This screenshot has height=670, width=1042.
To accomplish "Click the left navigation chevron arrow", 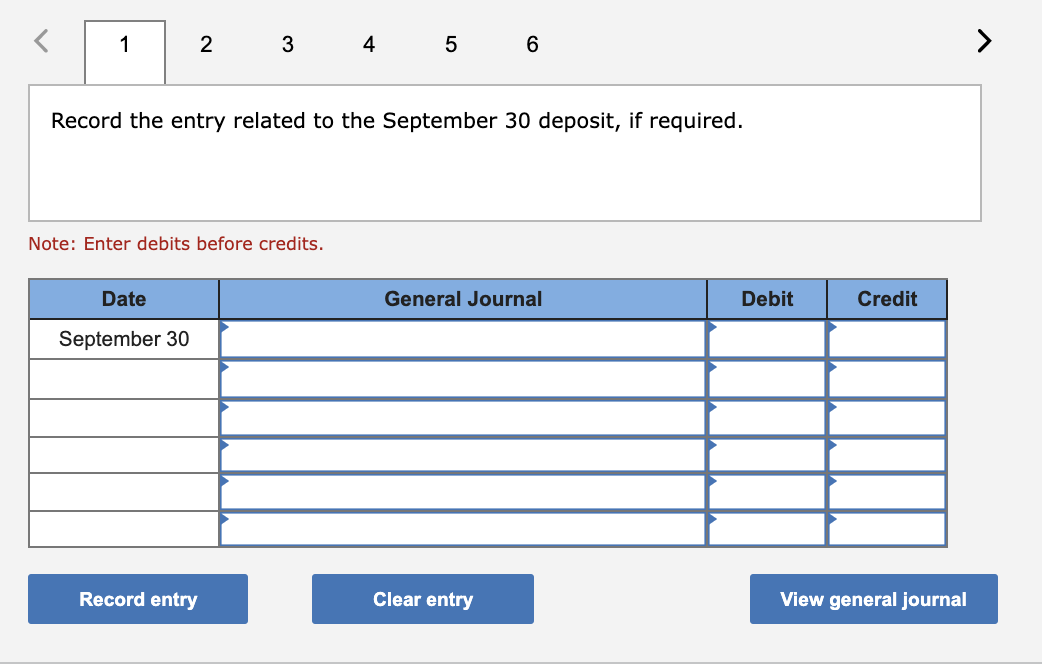I will (40, 41).
